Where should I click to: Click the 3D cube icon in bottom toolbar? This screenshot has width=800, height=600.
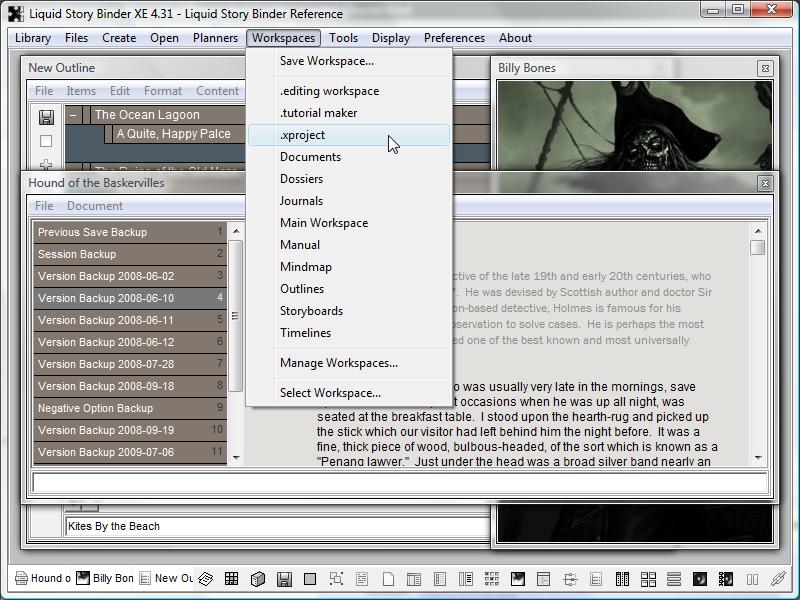tap(257, 579)
